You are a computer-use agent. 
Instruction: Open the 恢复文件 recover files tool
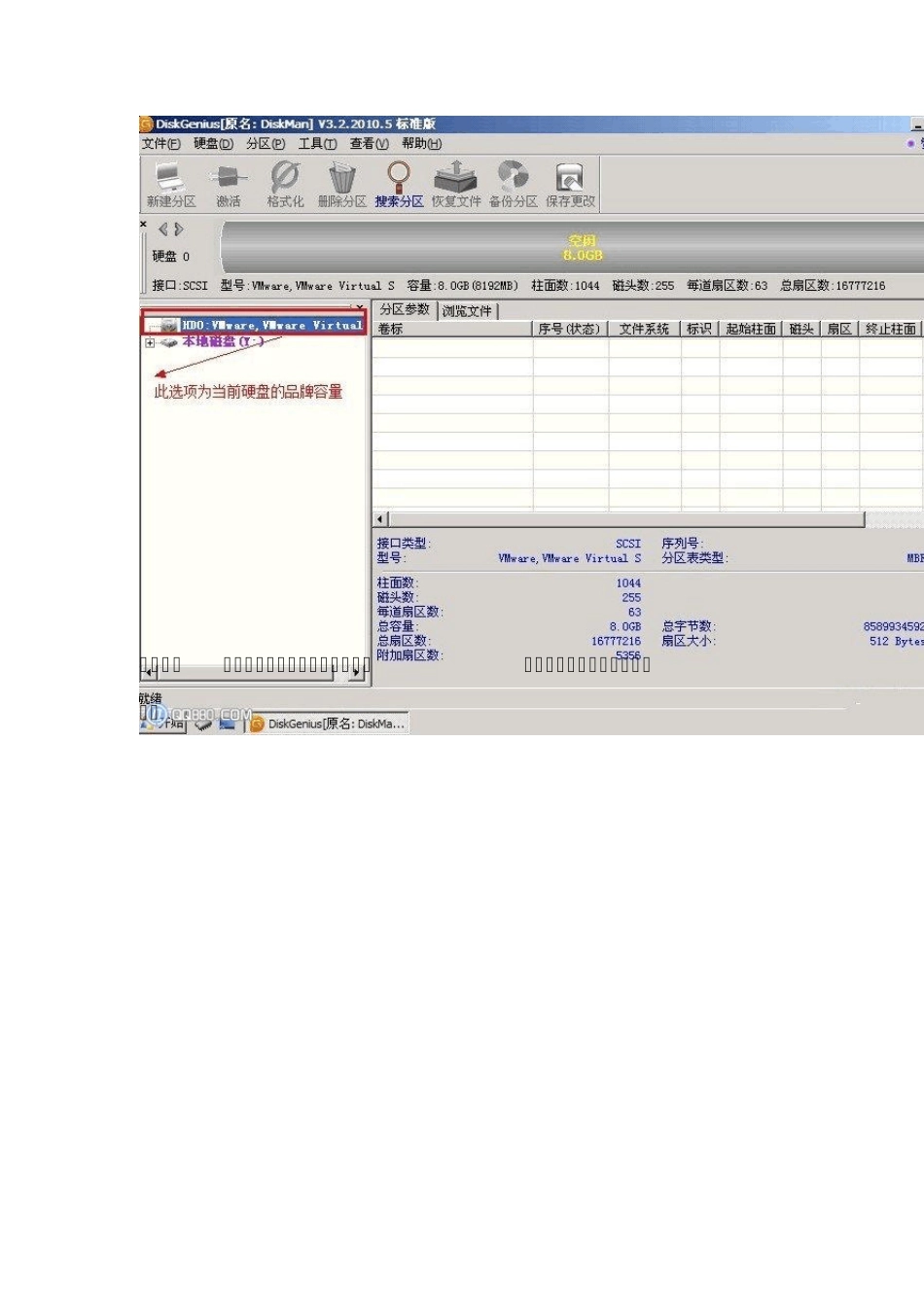click(x=456, y=185)
